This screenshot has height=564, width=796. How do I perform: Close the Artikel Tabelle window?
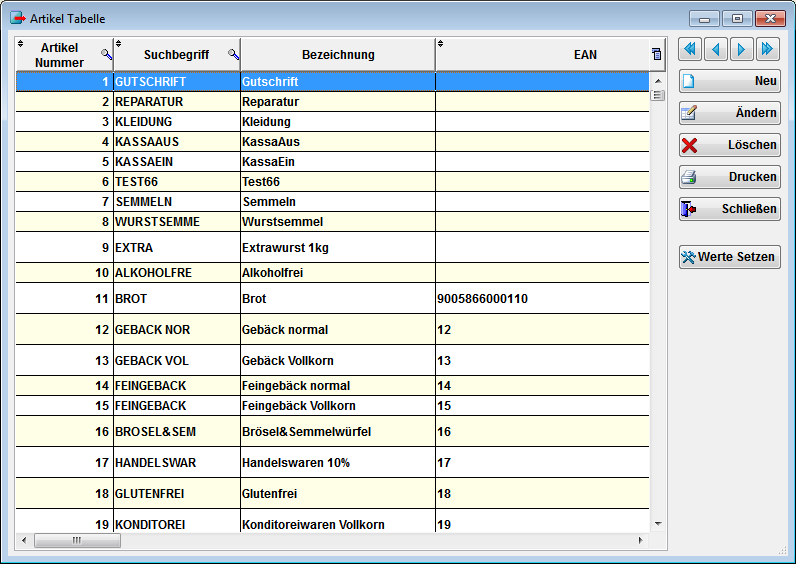point(770,19)
